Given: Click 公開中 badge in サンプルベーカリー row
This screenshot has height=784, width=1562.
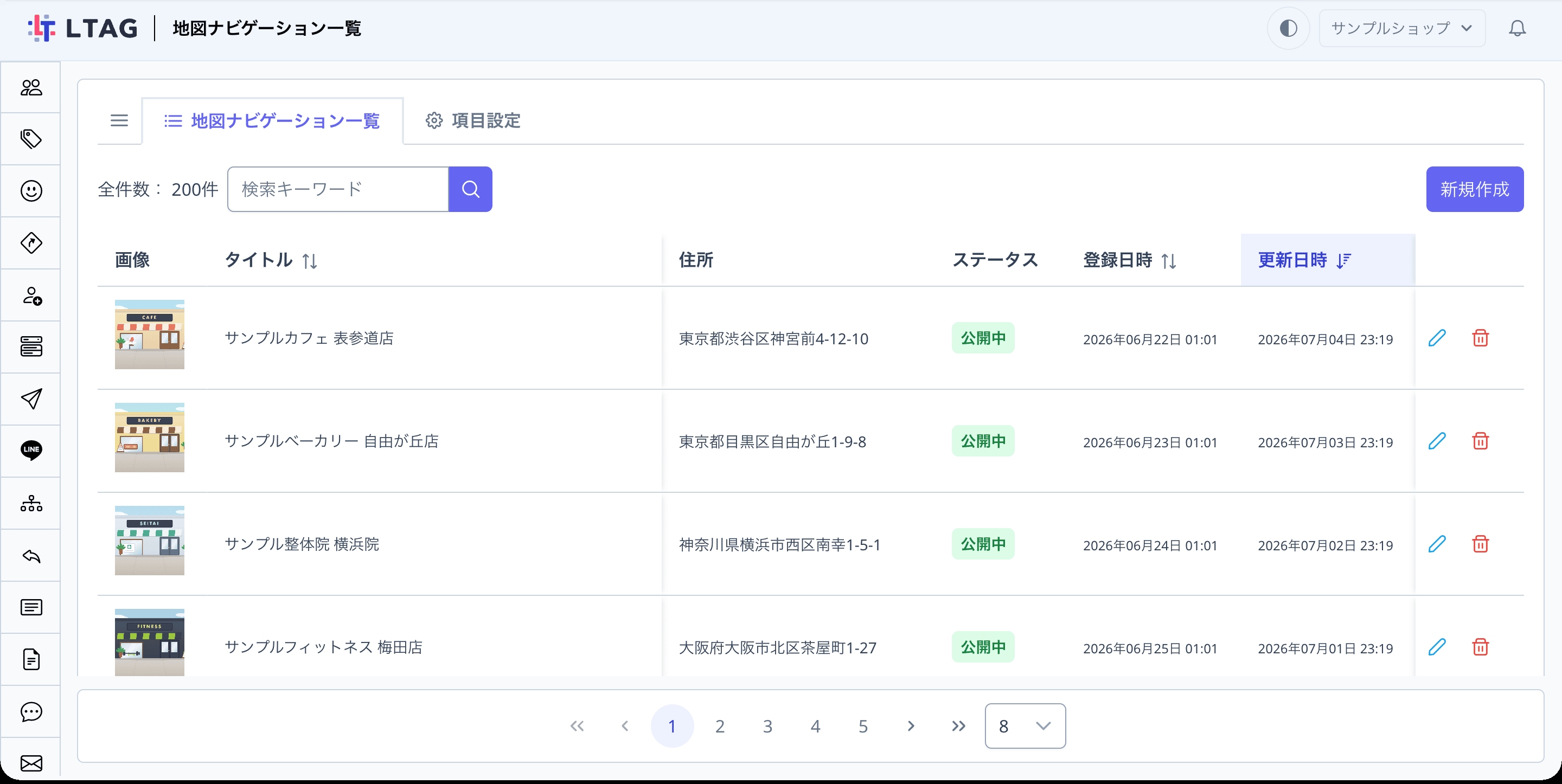Looking at the screenshot, I should click(983, 441).
